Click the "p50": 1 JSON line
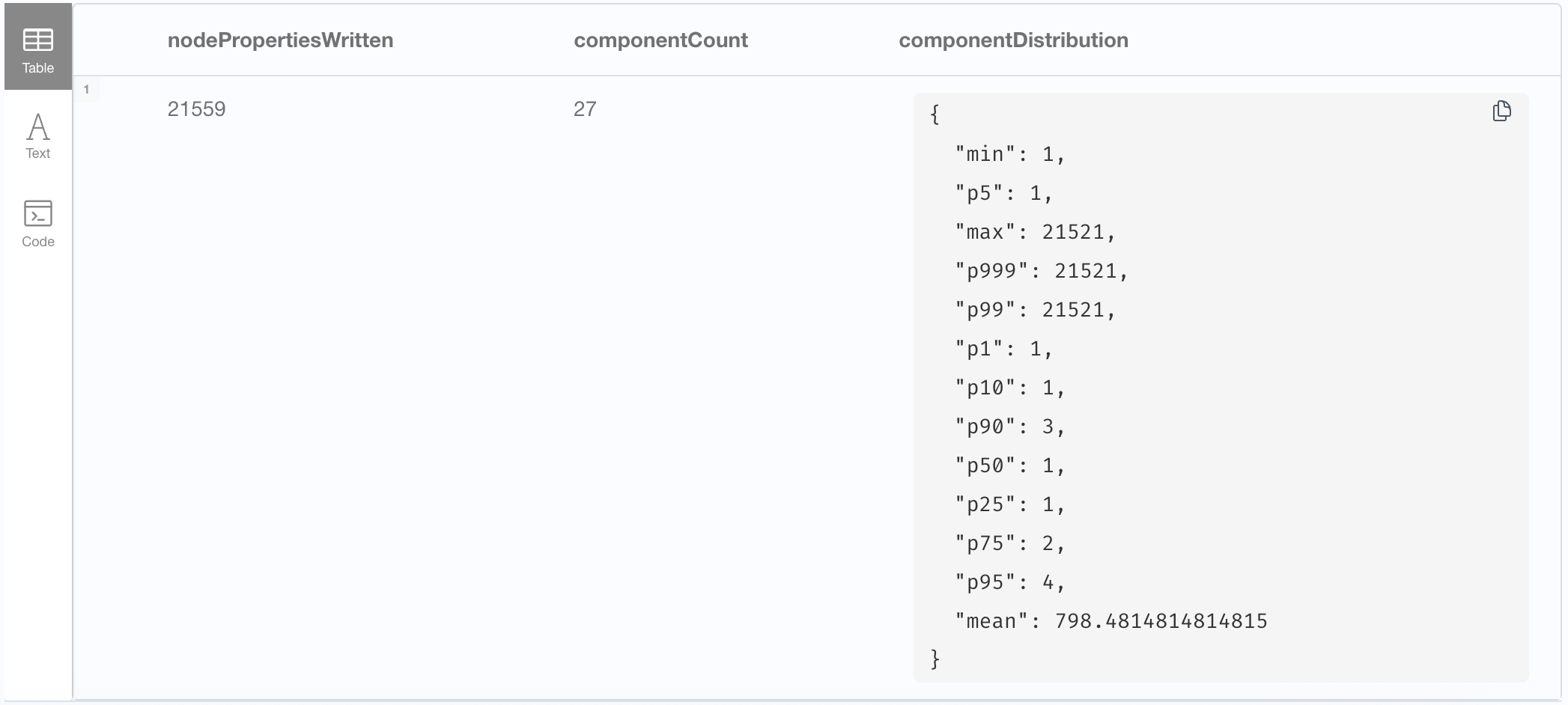Image resolution: width=1568 pixels, height=705 pixels. coord(1009,466)
